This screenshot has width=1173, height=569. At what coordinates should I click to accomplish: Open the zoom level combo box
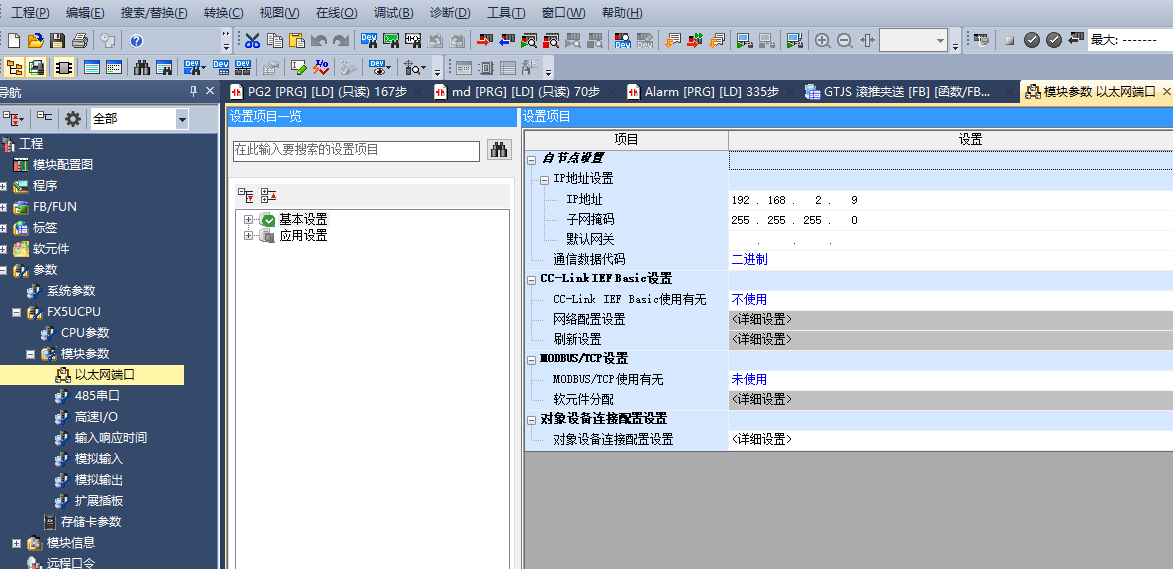tap(941, 41)
